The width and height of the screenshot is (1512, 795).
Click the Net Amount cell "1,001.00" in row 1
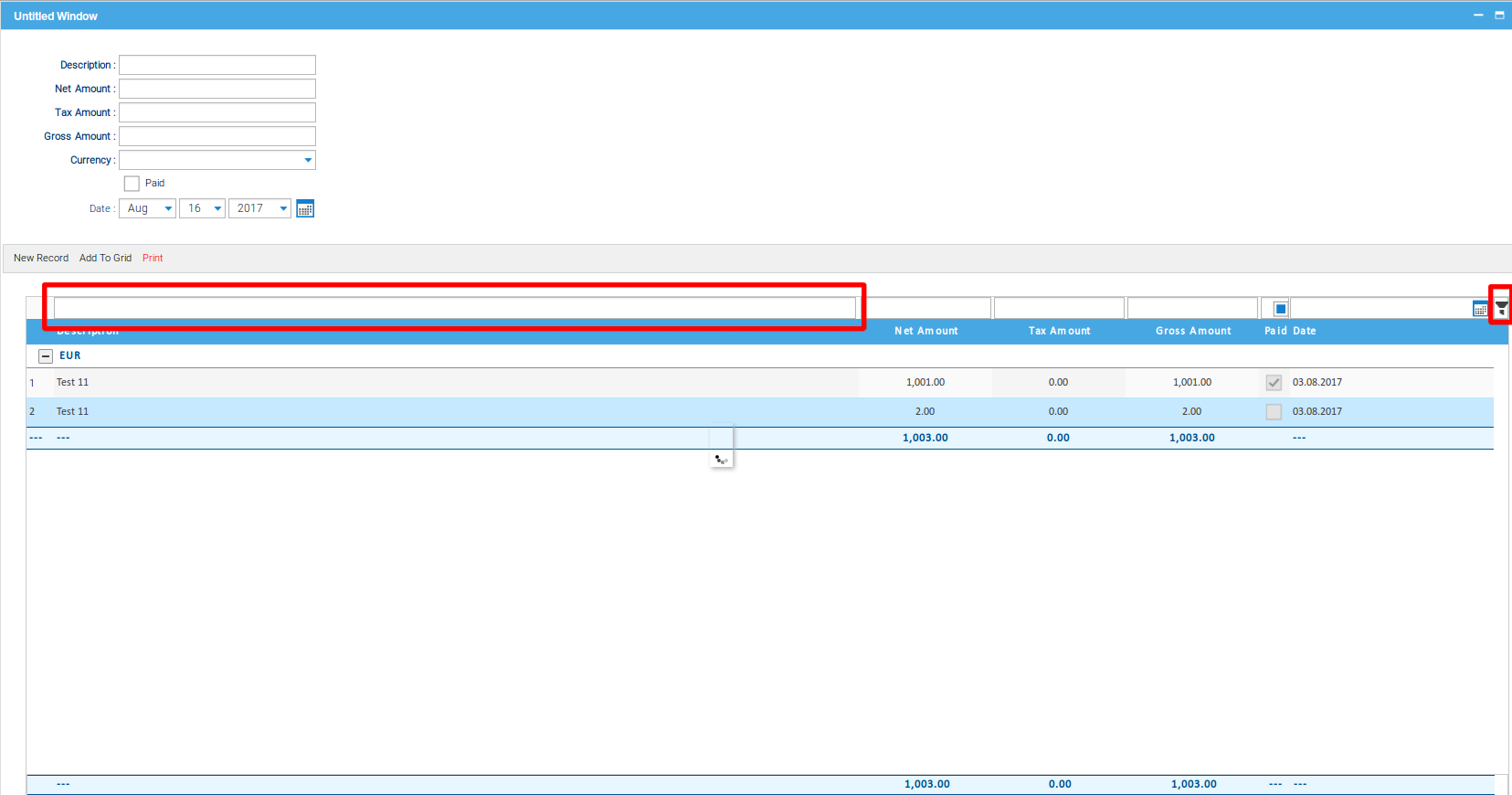click(925, 383)
